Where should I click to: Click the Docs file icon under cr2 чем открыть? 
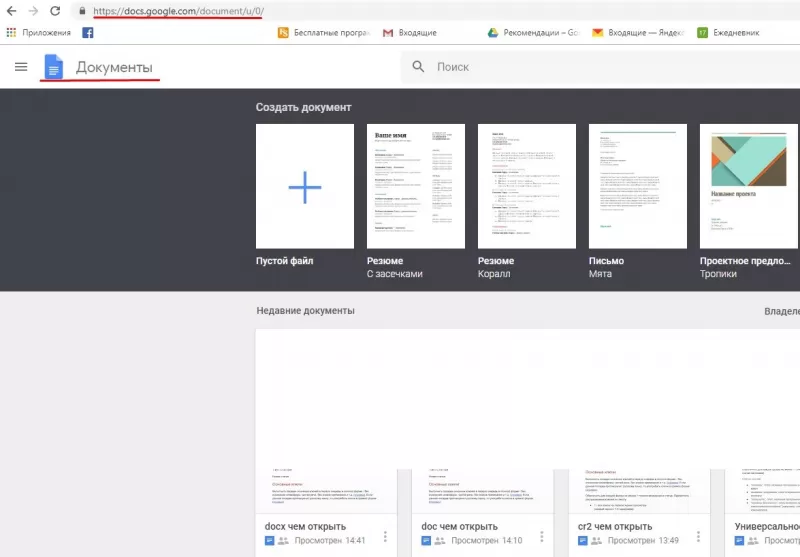[583, 541]
